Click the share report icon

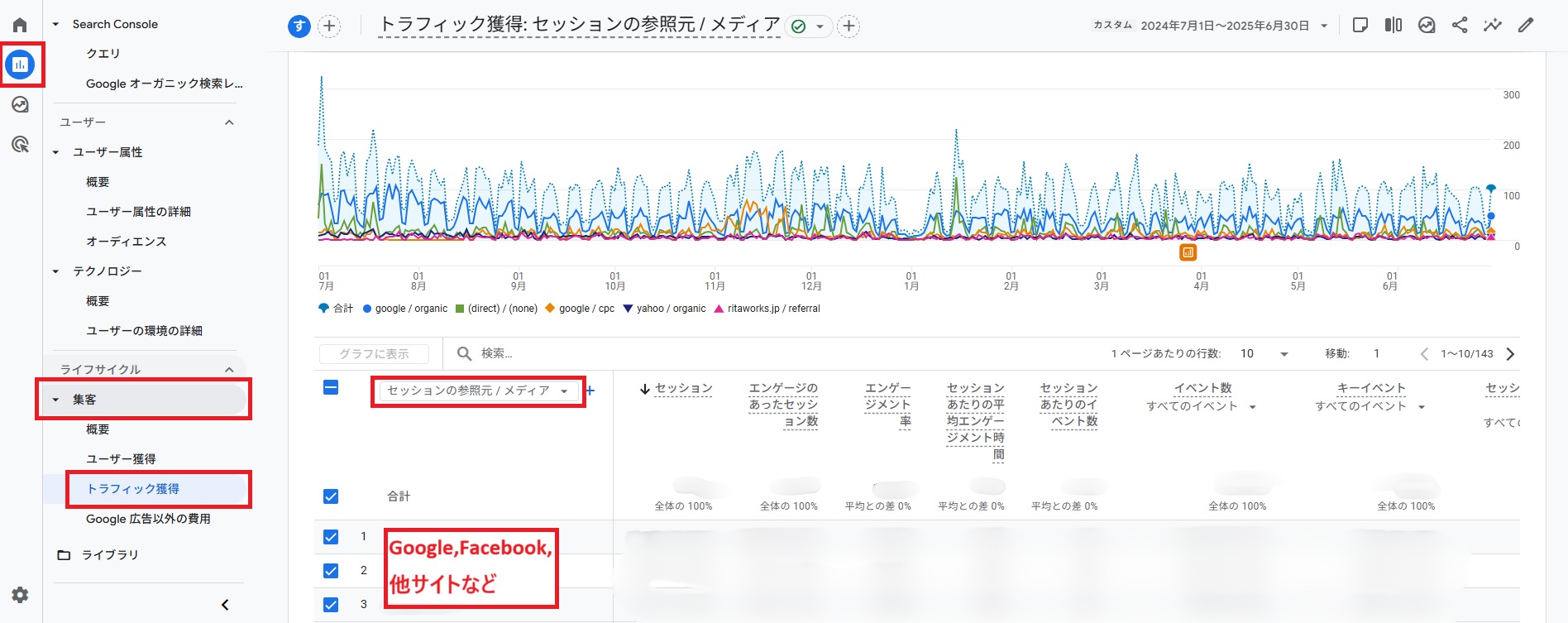[1460, 25]
